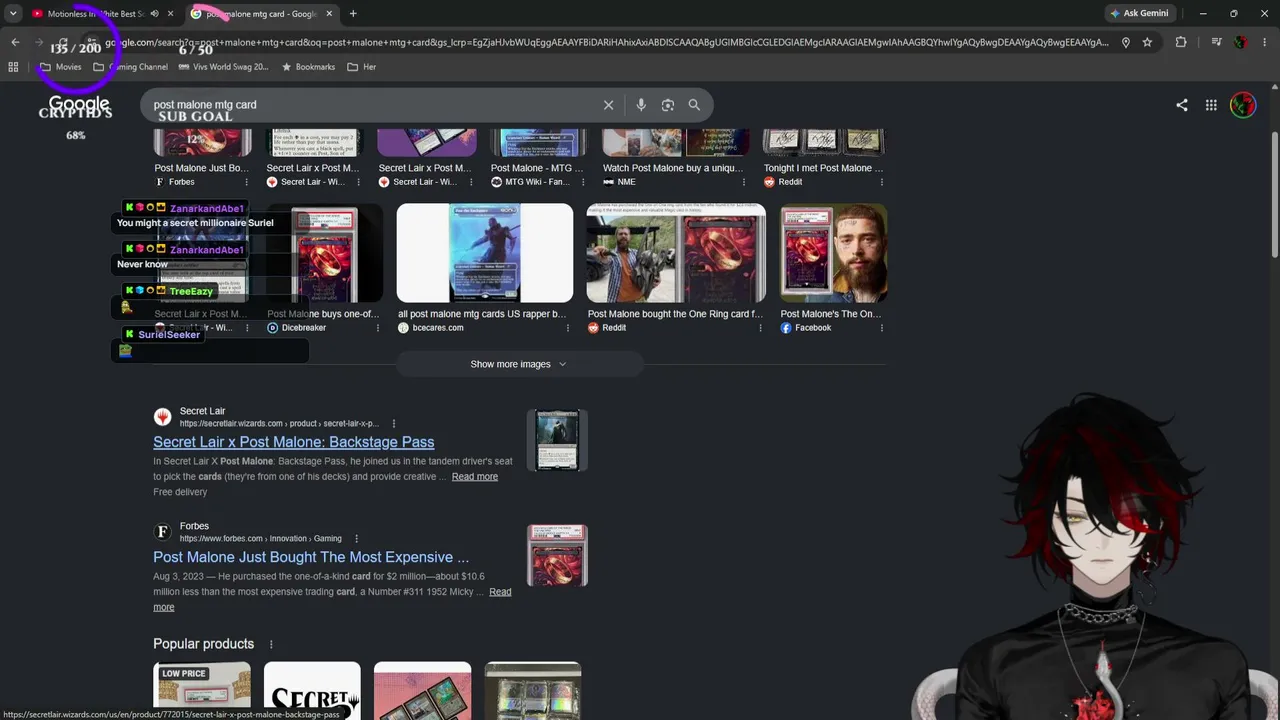Submit the search with the magnifier icon
Image resolution: width=1280 pixels, height=720 pixels.
click(x=694, y=105)
